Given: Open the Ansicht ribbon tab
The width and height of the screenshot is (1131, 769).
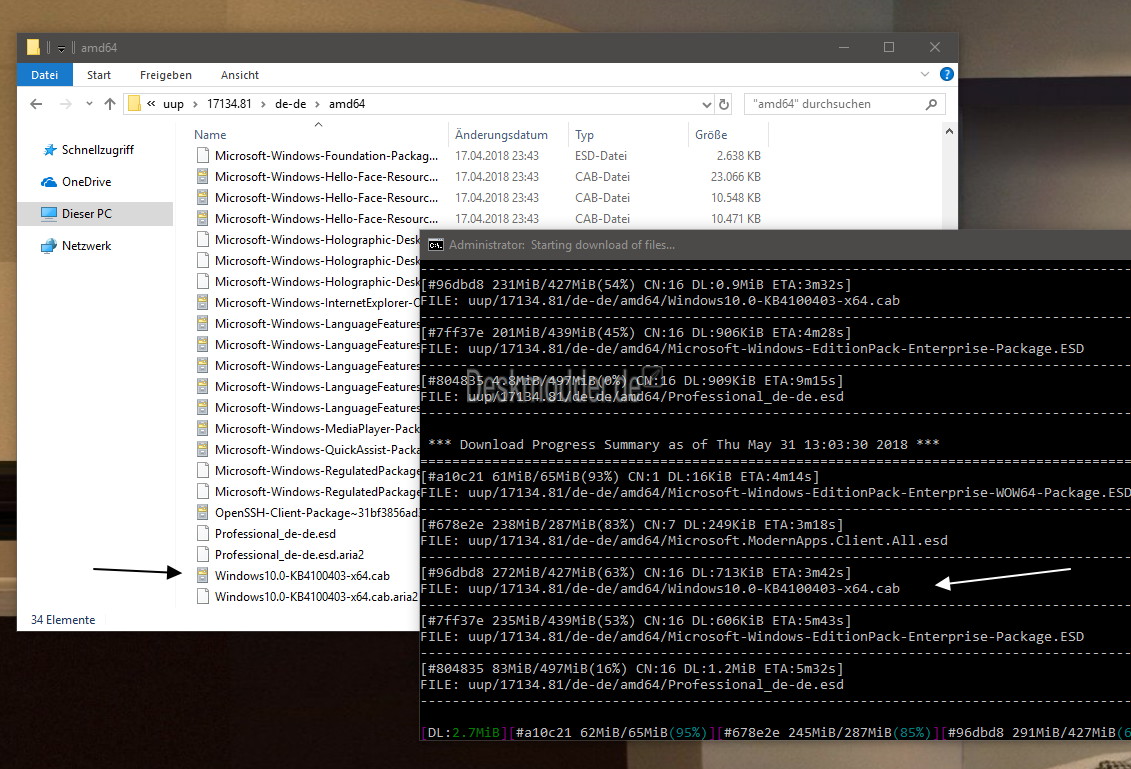Looking at the screenshot, I should click(239, 75).
